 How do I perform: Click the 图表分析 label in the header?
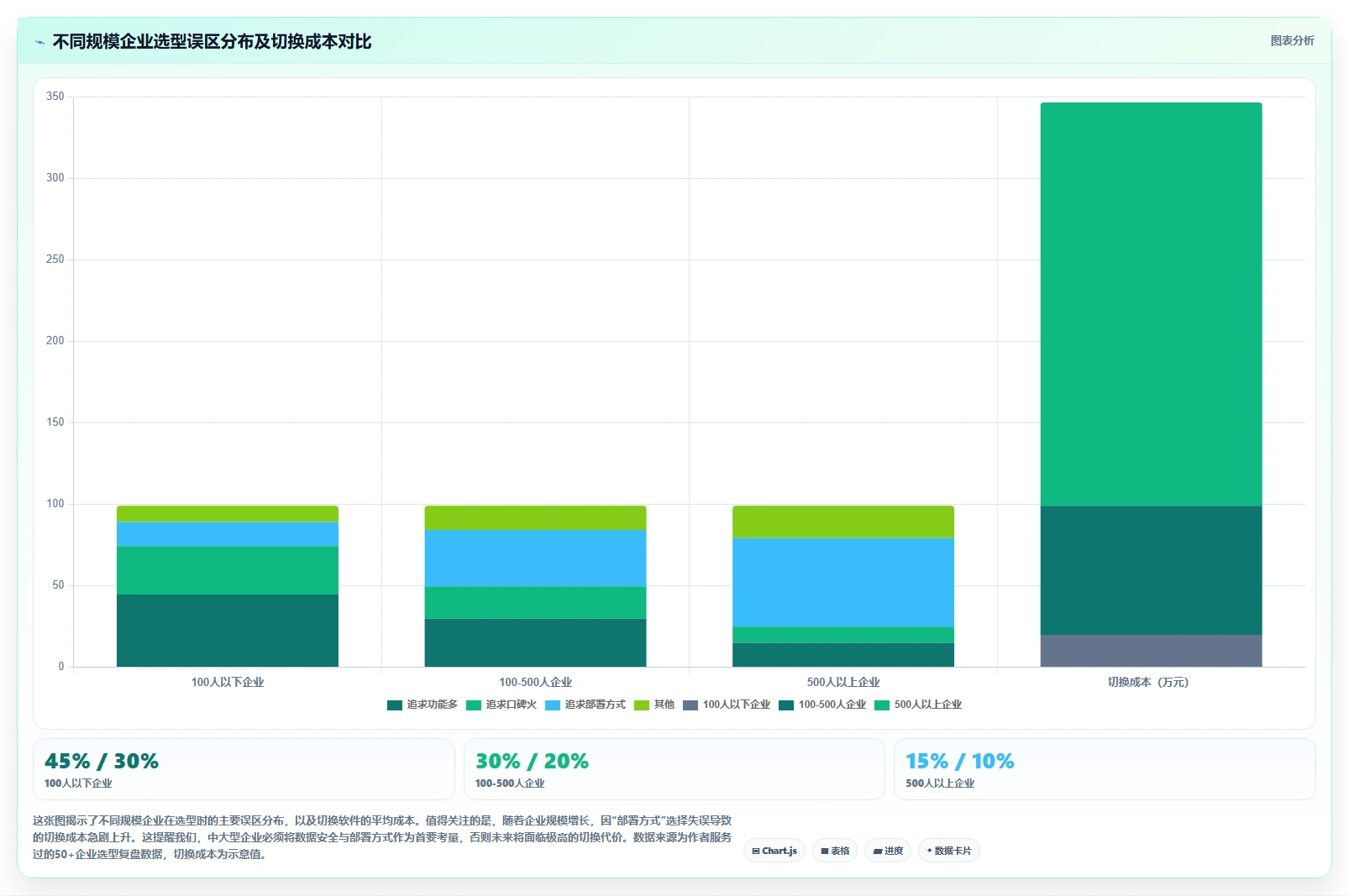pyautogui.click(x=1292, y=40)
